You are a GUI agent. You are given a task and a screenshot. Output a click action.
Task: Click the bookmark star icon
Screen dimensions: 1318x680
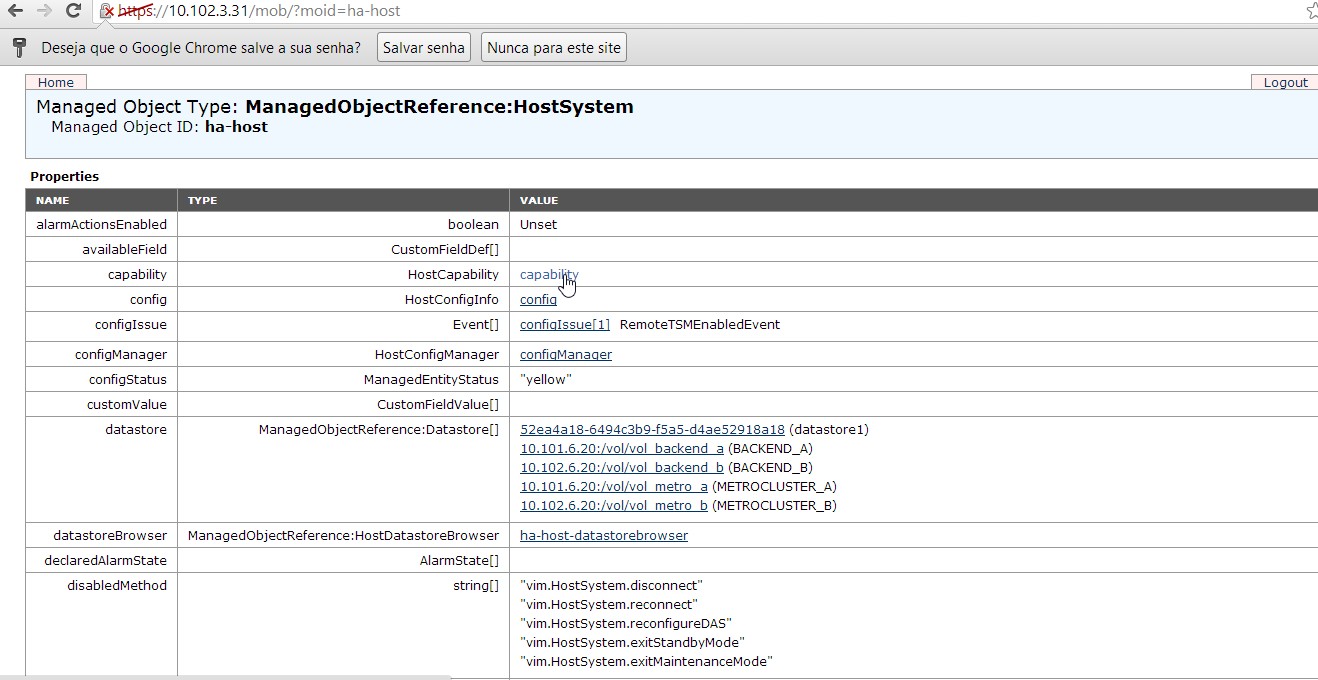pos(1311,11)
